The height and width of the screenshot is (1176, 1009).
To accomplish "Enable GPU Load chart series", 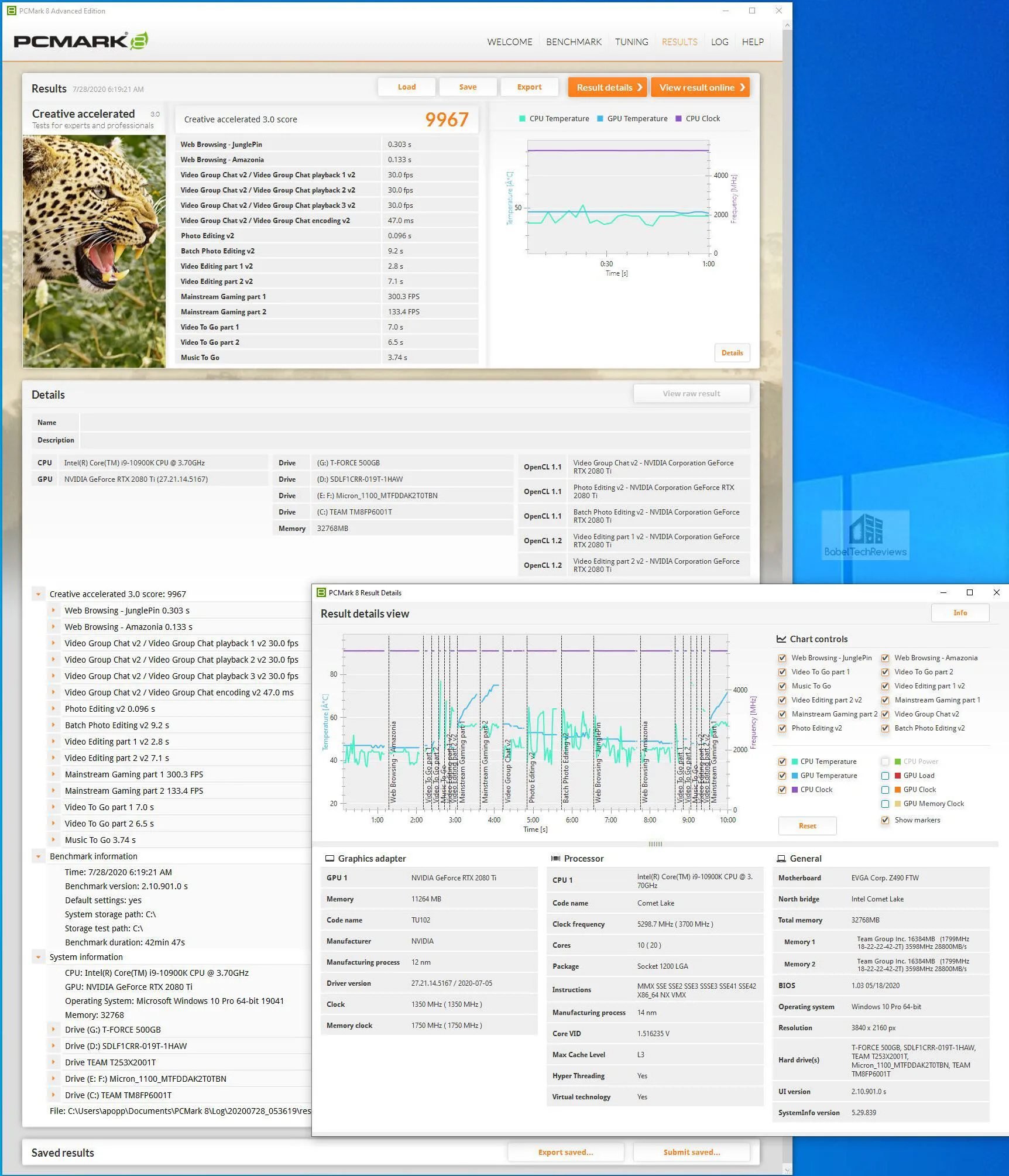I will 885,776.
